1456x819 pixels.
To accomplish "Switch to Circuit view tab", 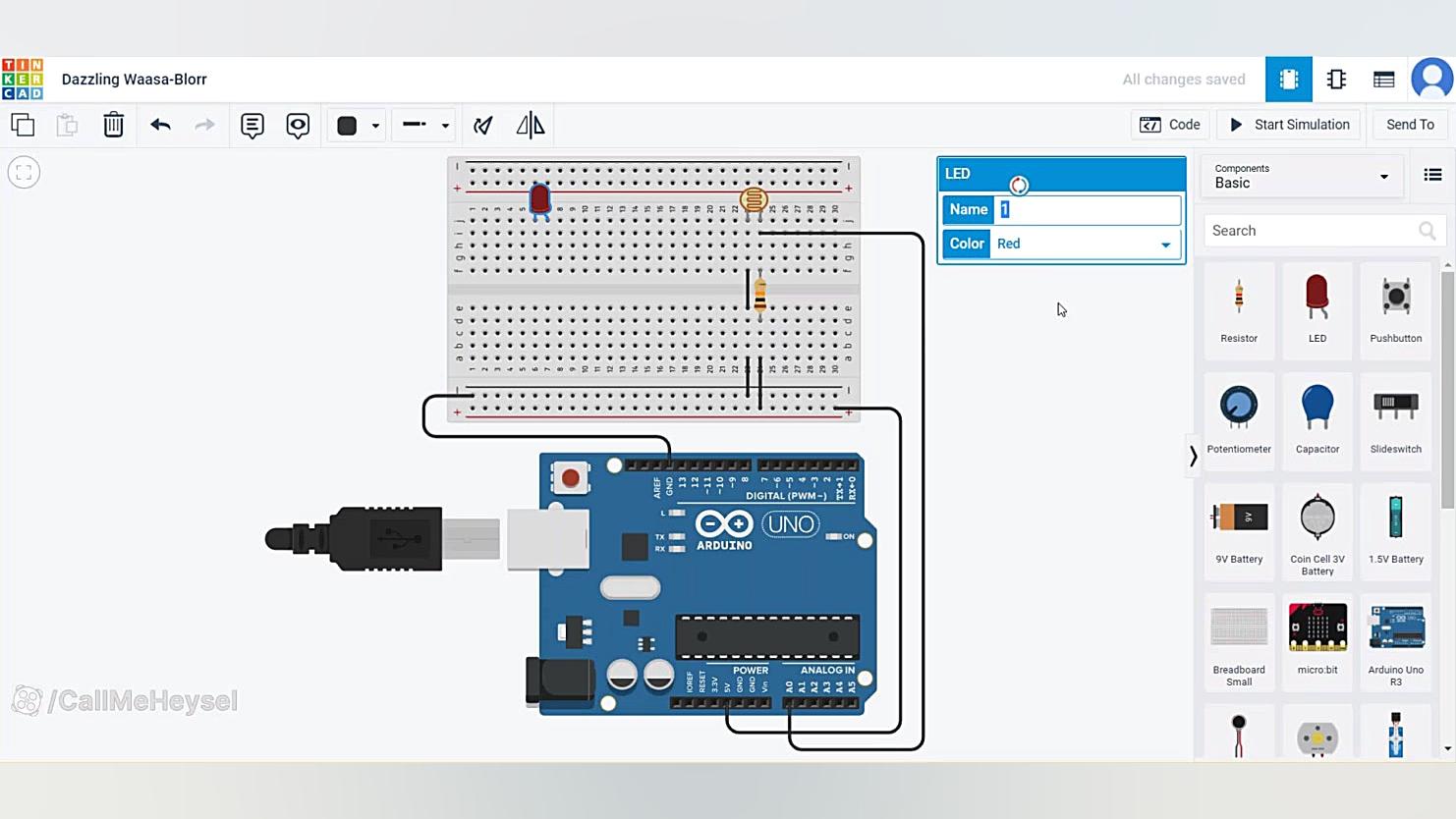I will click(1289, 80).
